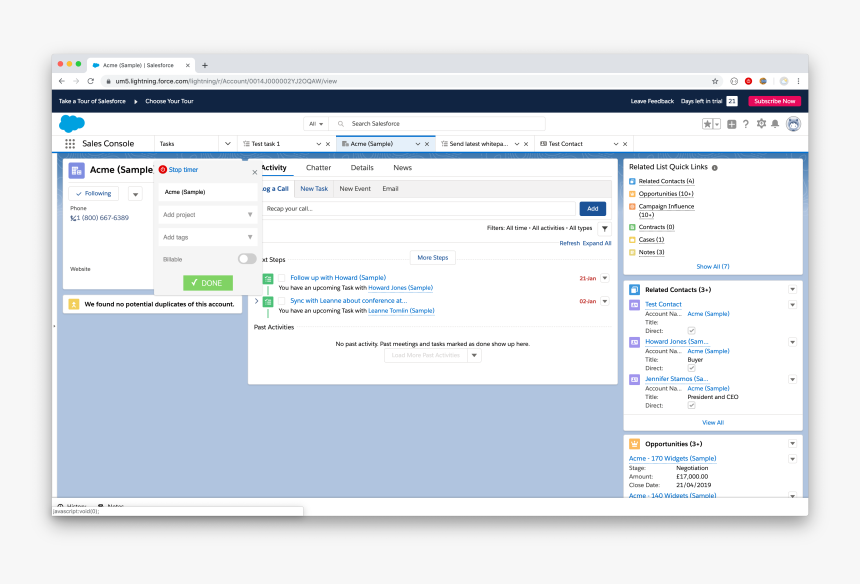
Task: Click the Opportunities card crown icon
Action: (x=635, y=444)
